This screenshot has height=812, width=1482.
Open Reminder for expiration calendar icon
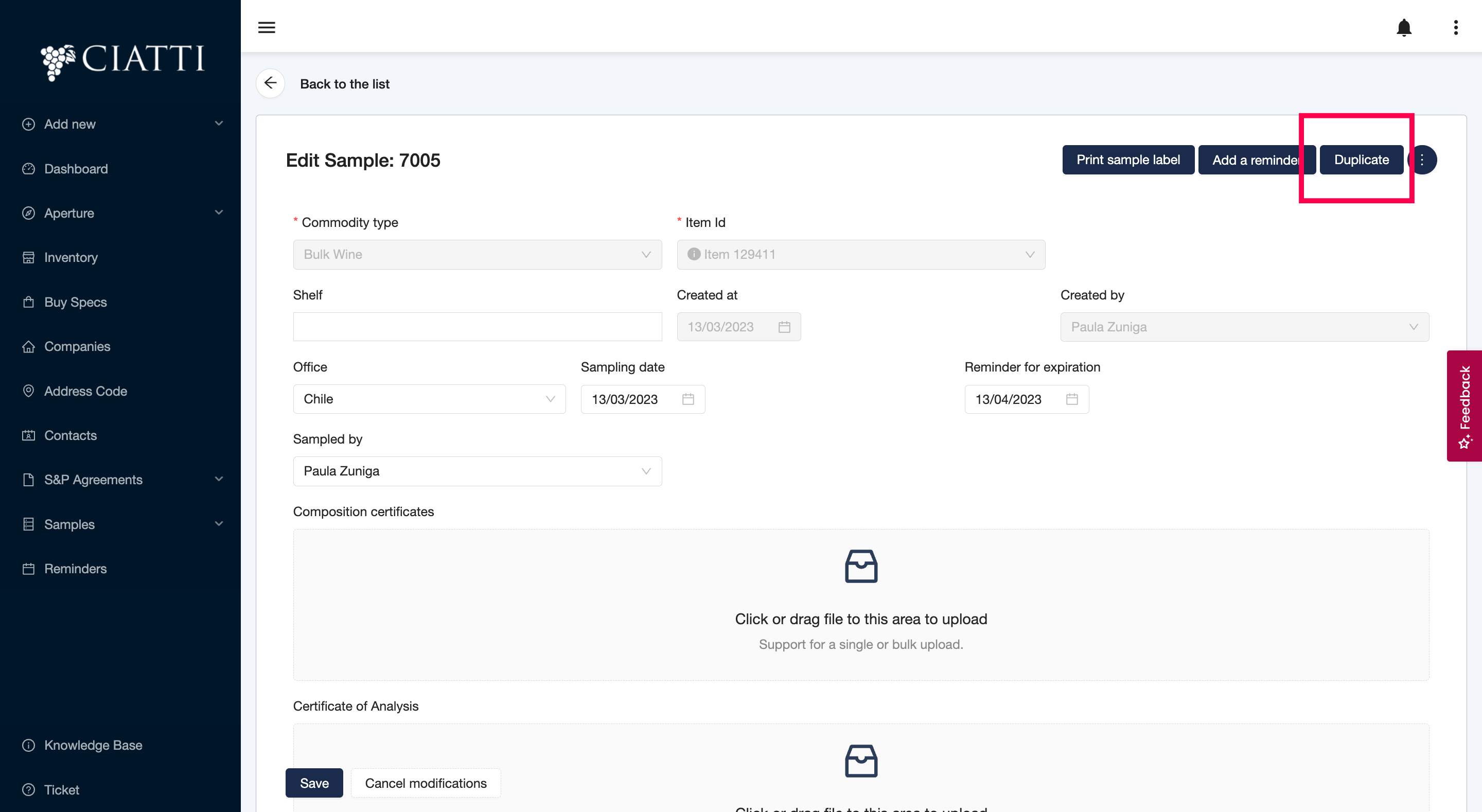(1071, 399)
